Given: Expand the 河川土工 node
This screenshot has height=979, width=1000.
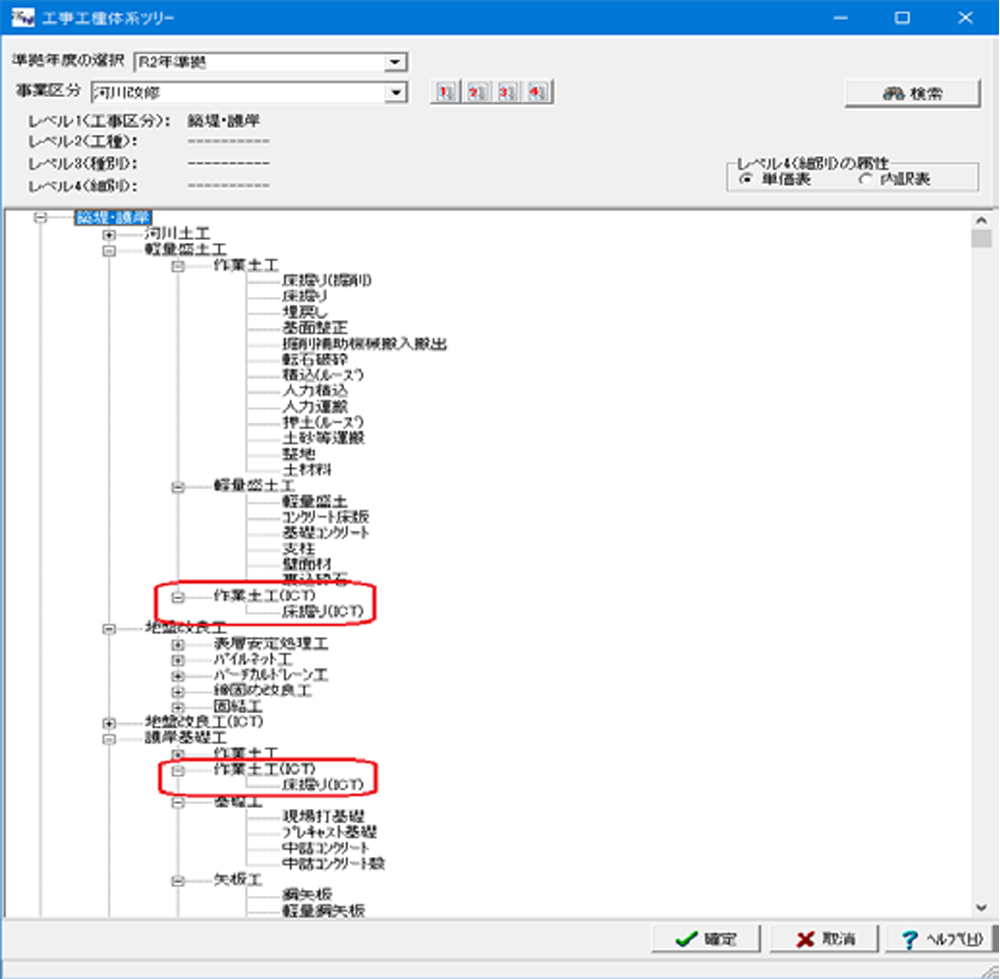Looking at the screenshot, I should coord(109,234).
